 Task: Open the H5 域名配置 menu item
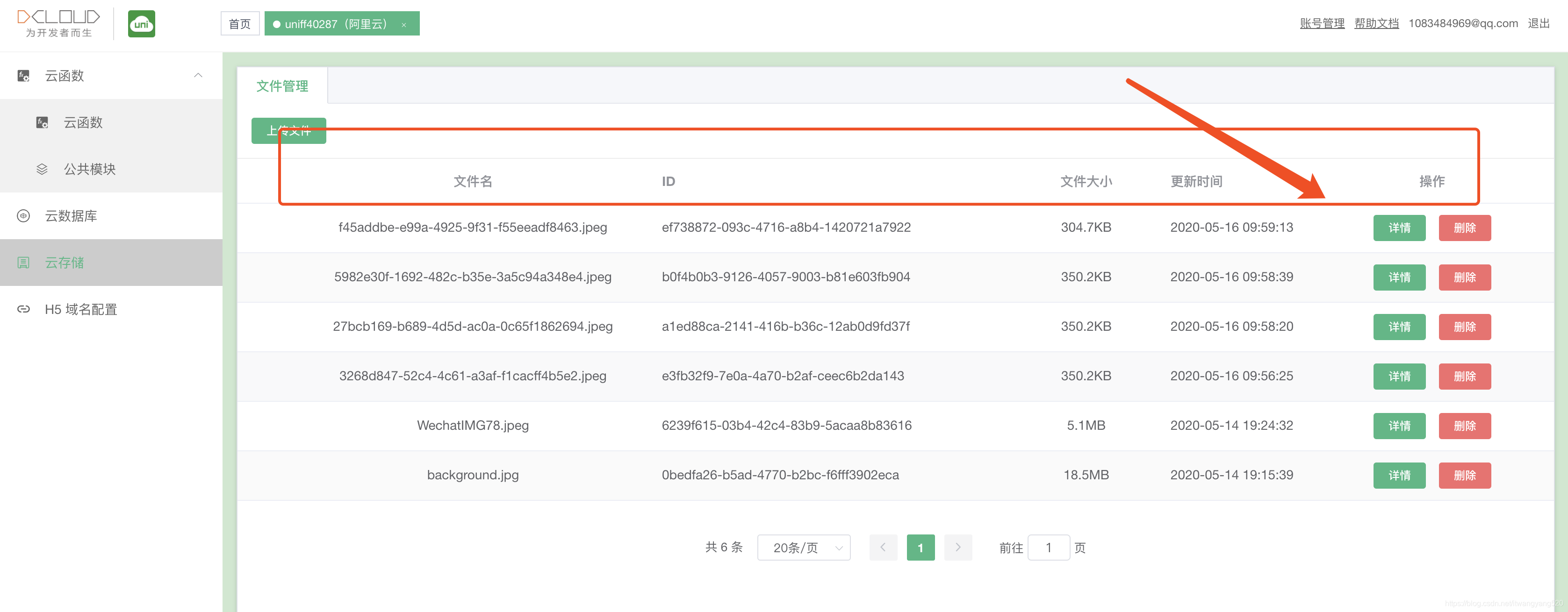111,309
